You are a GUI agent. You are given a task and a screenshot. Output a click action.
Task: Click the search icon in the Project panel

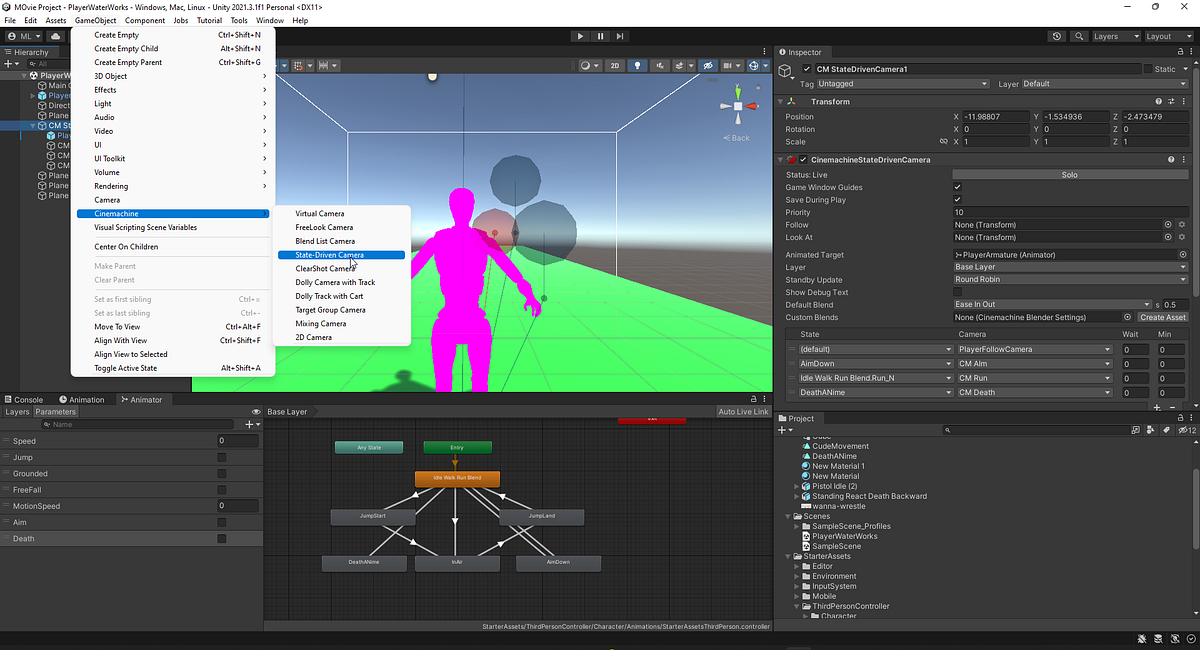[x=947, y=429]
